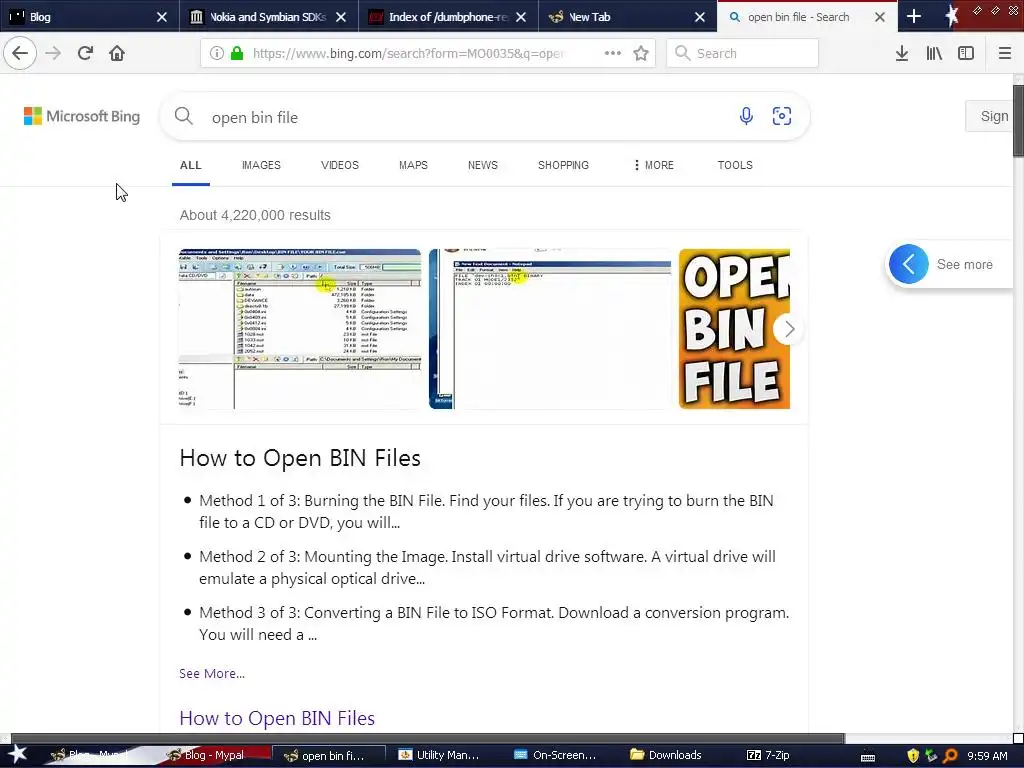Click the How to Open BIN Files heading
Screen dimensions: 1024x768
[x=300, y=458]
